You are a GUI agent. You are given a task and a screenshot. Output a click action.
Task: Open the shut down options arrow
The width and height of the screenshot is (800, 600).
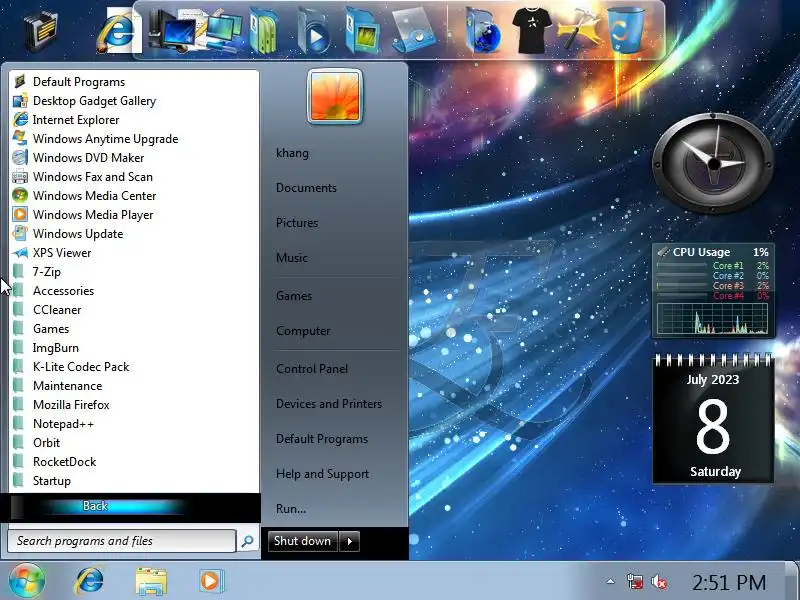(x=349, y=541)
